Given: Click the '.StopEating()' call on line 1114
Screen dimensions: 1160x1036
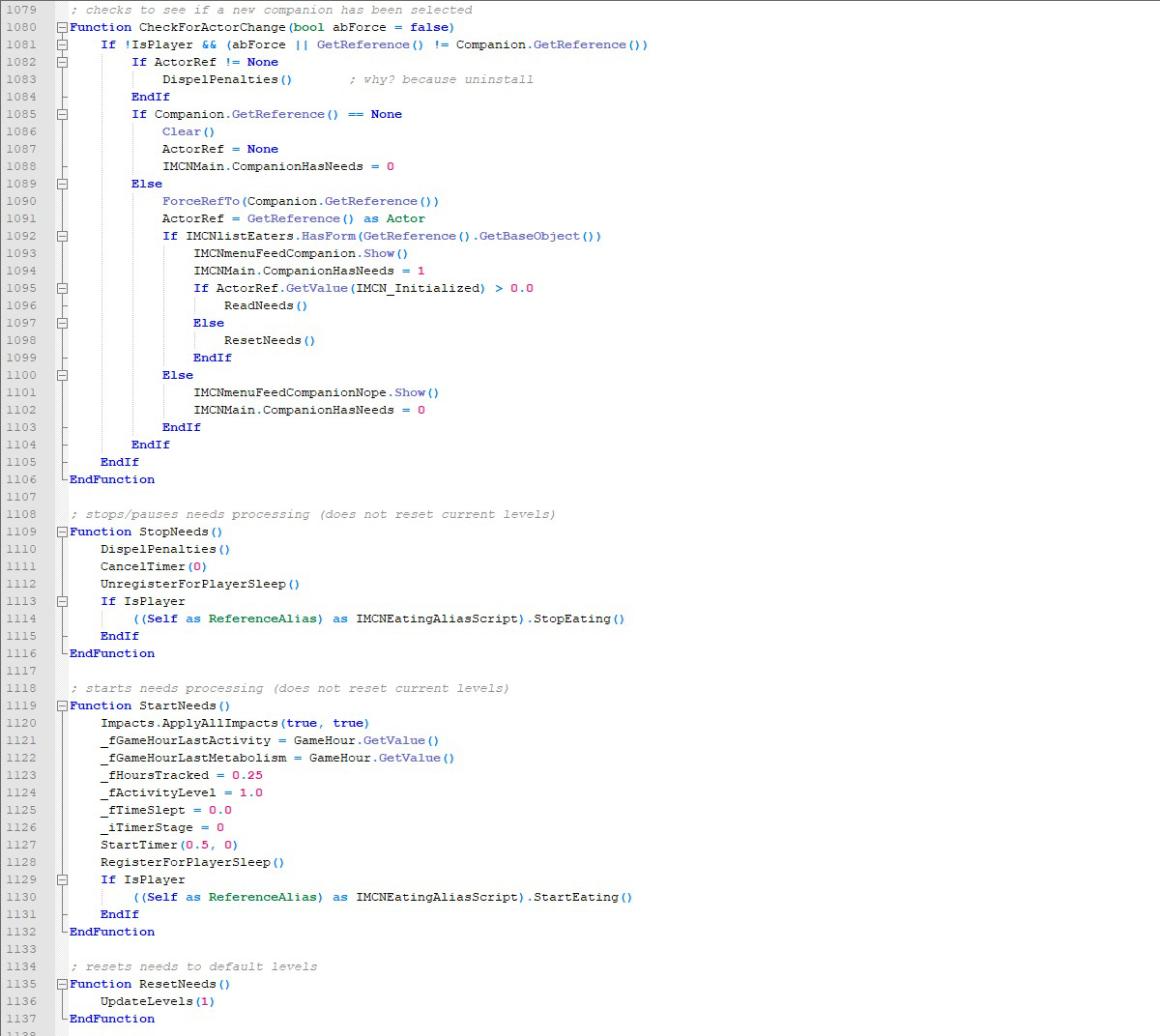Looking at the screenshot, I should [x=575, y=619].
